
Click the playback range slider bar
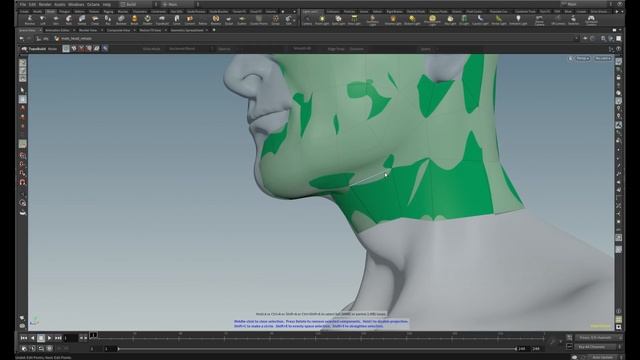coord(316,349)
